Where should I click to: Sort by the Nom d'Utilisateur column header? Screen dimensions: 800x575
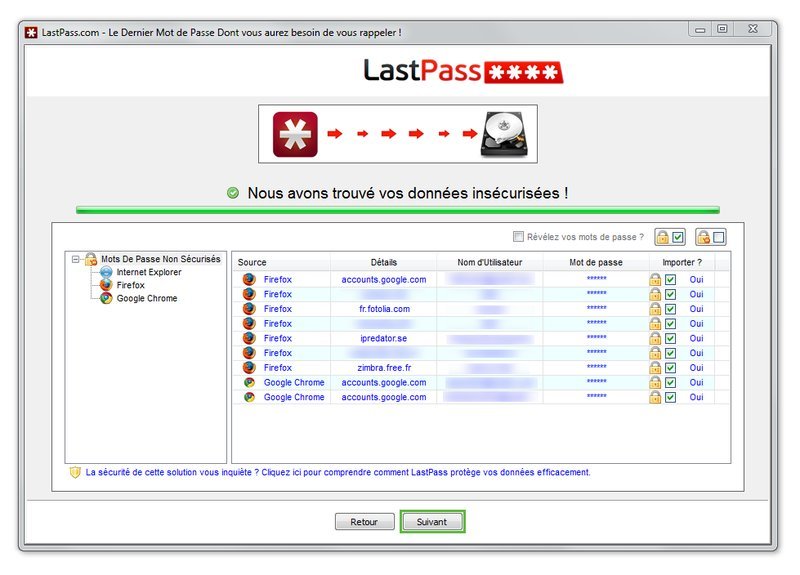[490, 262]
